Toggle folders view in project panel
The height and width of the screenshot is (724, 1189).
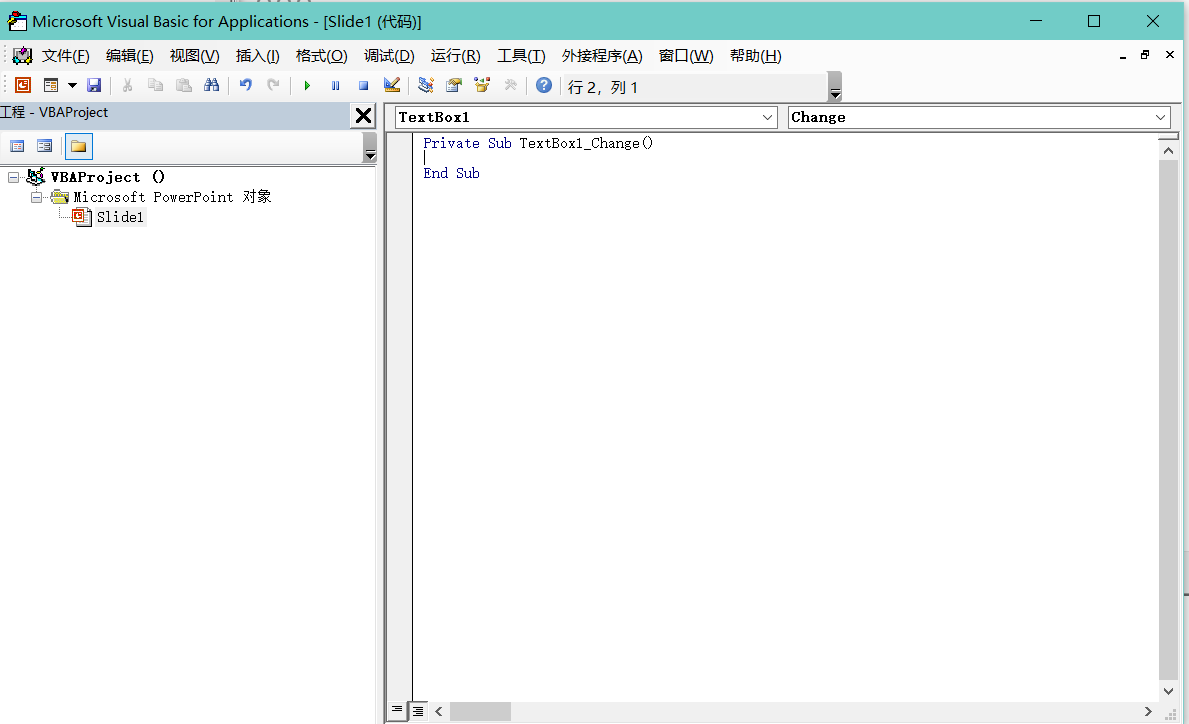point(79,146)
